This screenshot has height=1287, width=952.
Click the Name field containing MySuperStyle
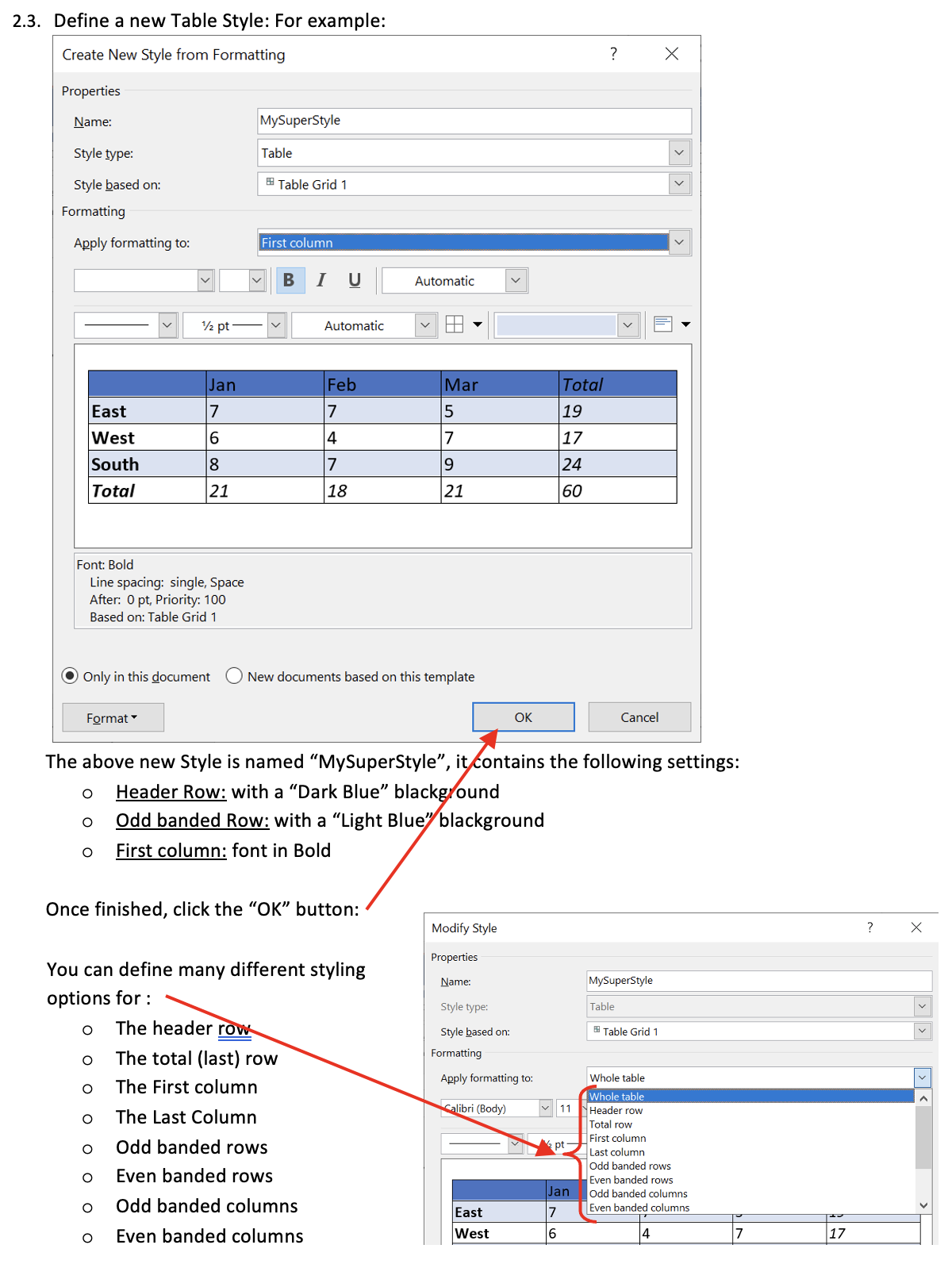474,121
